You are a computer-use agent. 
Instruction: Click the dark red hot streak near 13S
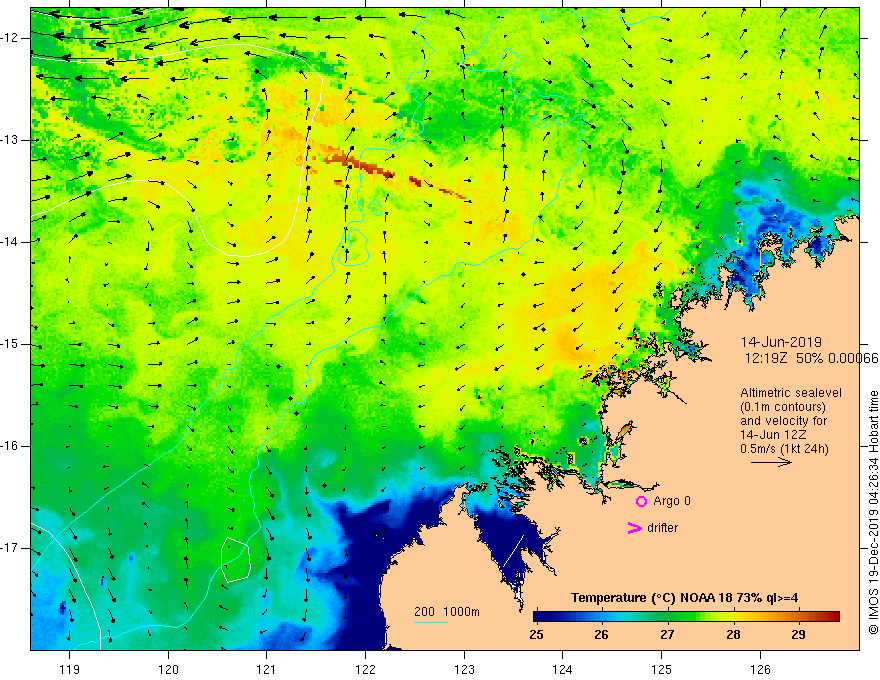pyautogui.click(x=359, y=163)
